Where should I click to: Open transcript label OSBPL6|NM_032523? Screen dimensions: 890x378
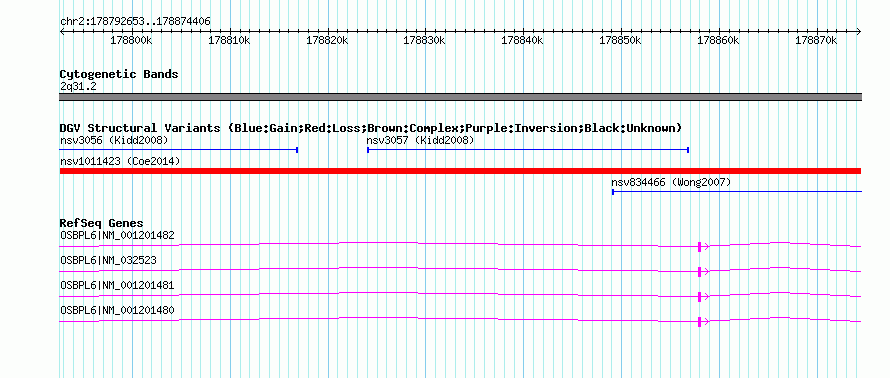click(x=108, y=261)
